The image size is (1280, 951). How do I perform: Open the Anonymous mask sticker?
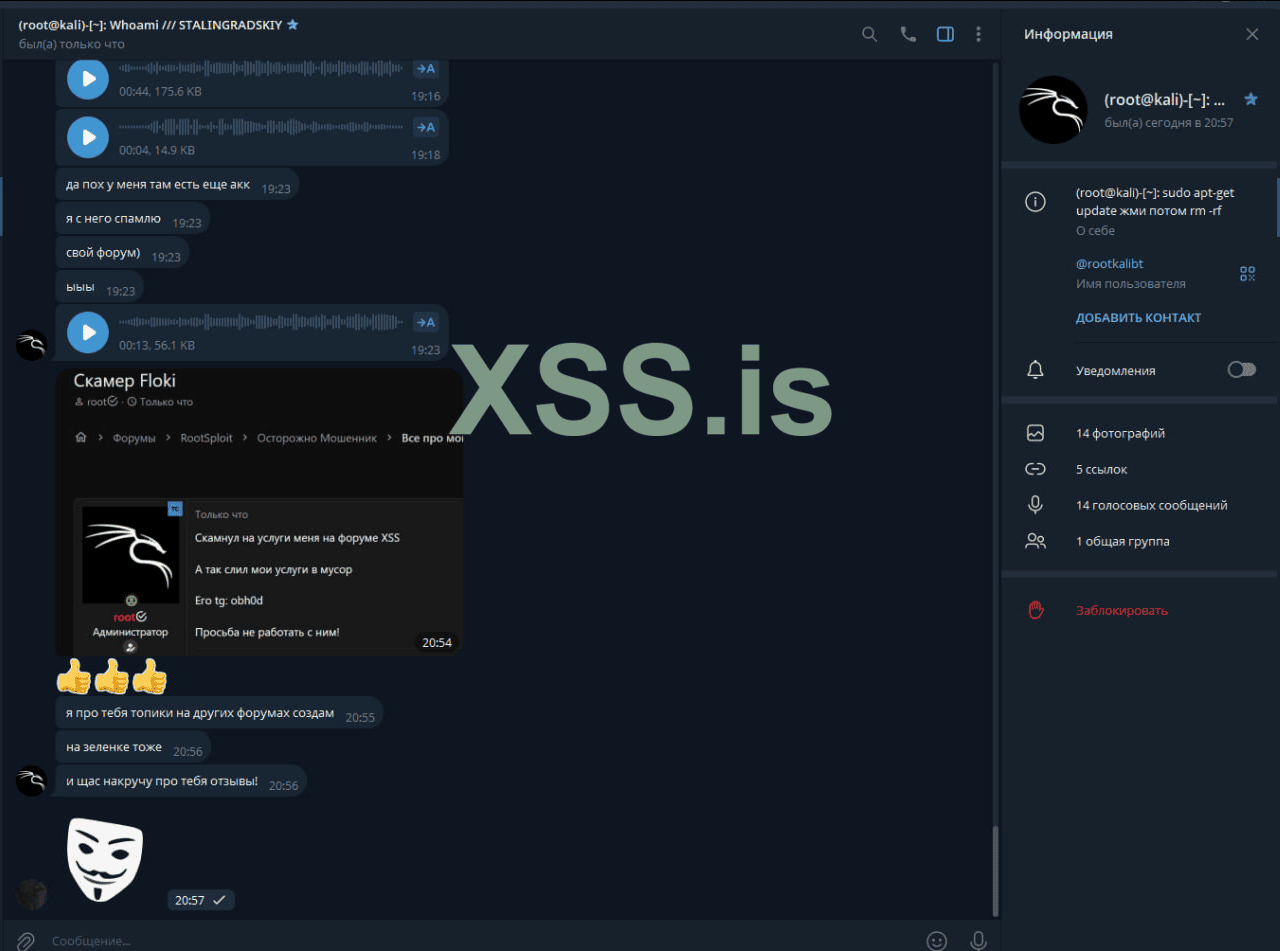[105, 858]
